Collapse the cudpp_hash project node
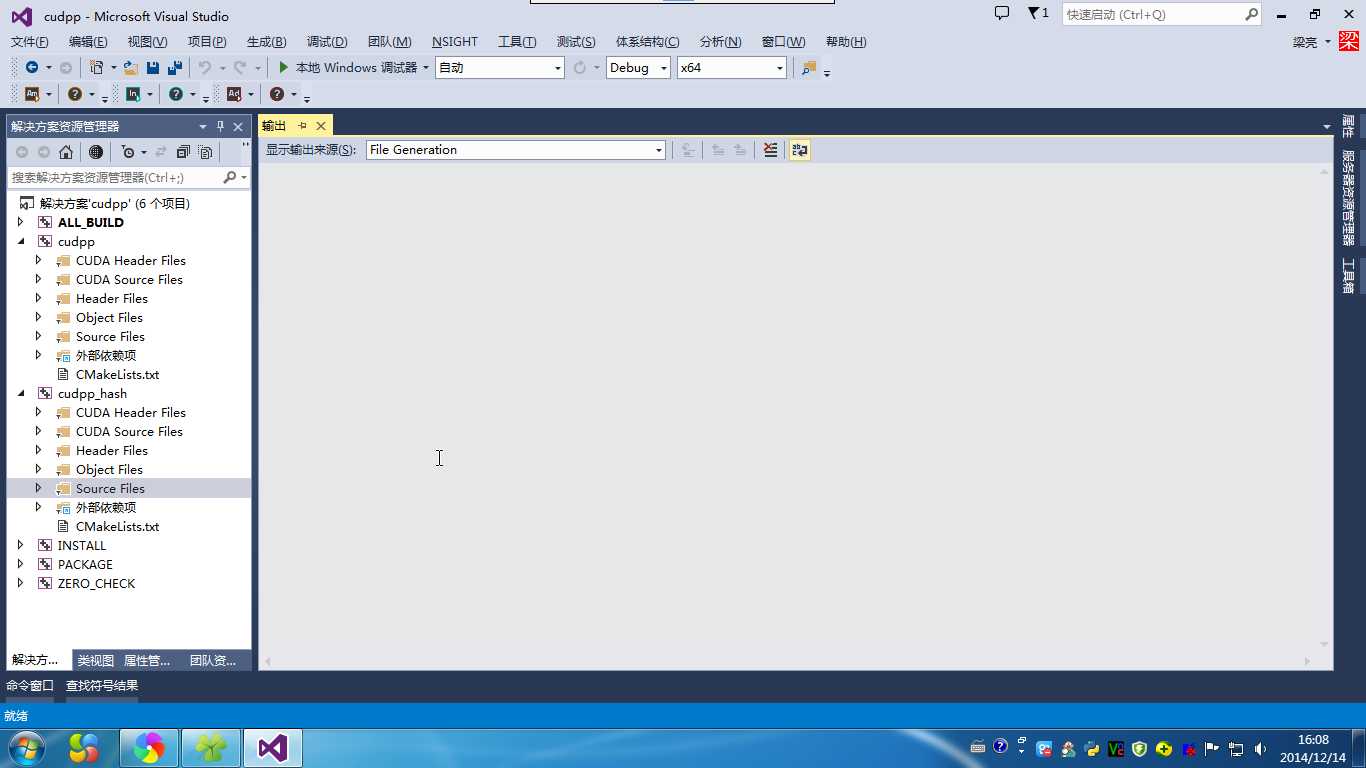Image resolution: width=1366 pixels, height=768 pixels. click(21, 393)
